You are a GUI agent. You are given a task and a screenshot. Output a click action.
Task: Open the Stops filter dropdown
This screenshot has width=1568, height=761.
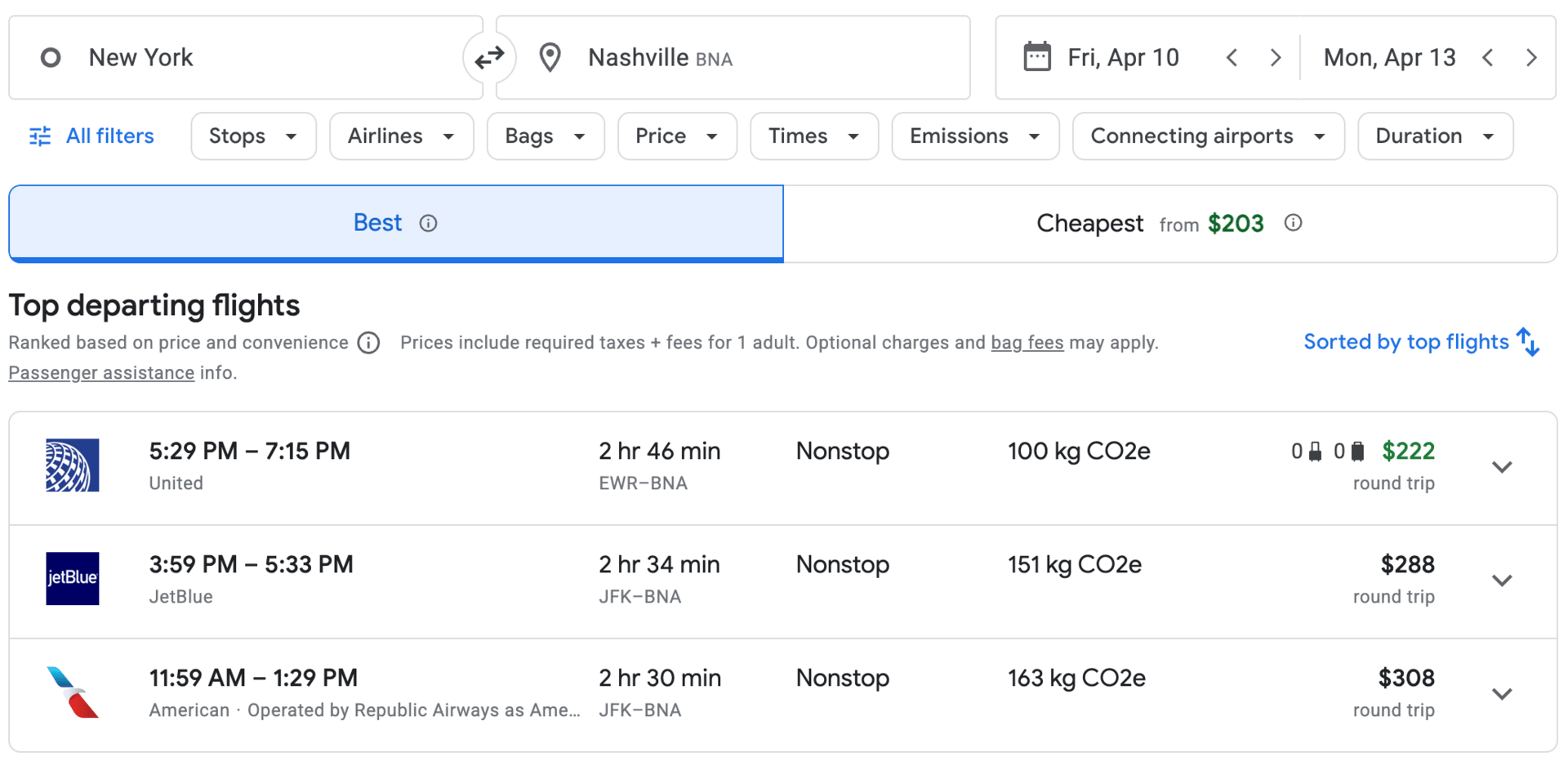coord(253,136)
